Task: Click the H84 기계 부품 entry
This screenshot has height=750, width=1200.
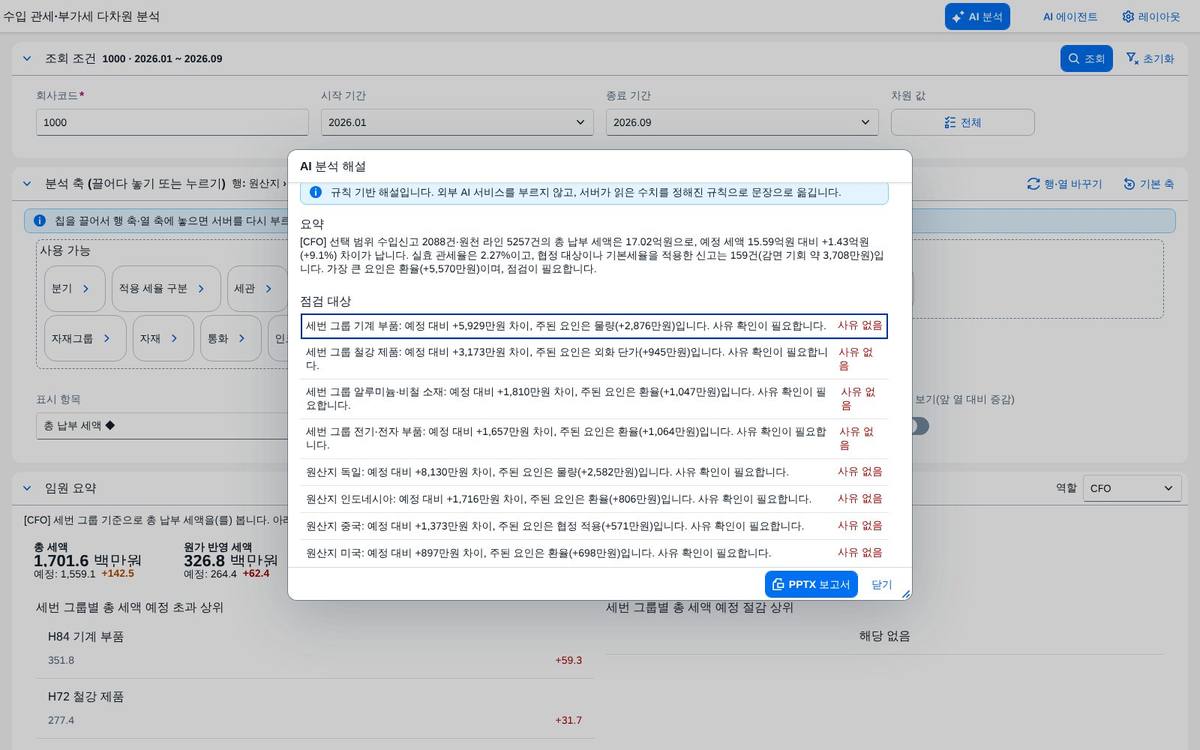Action: (x=86, y=636)
